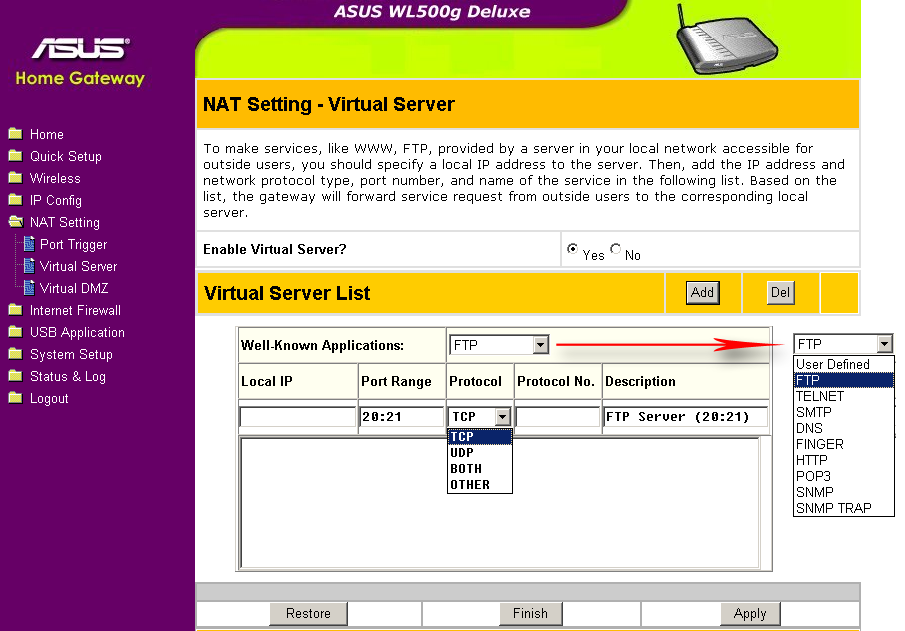
Task: Click the Logout folder icon
Action: (16, 398)
